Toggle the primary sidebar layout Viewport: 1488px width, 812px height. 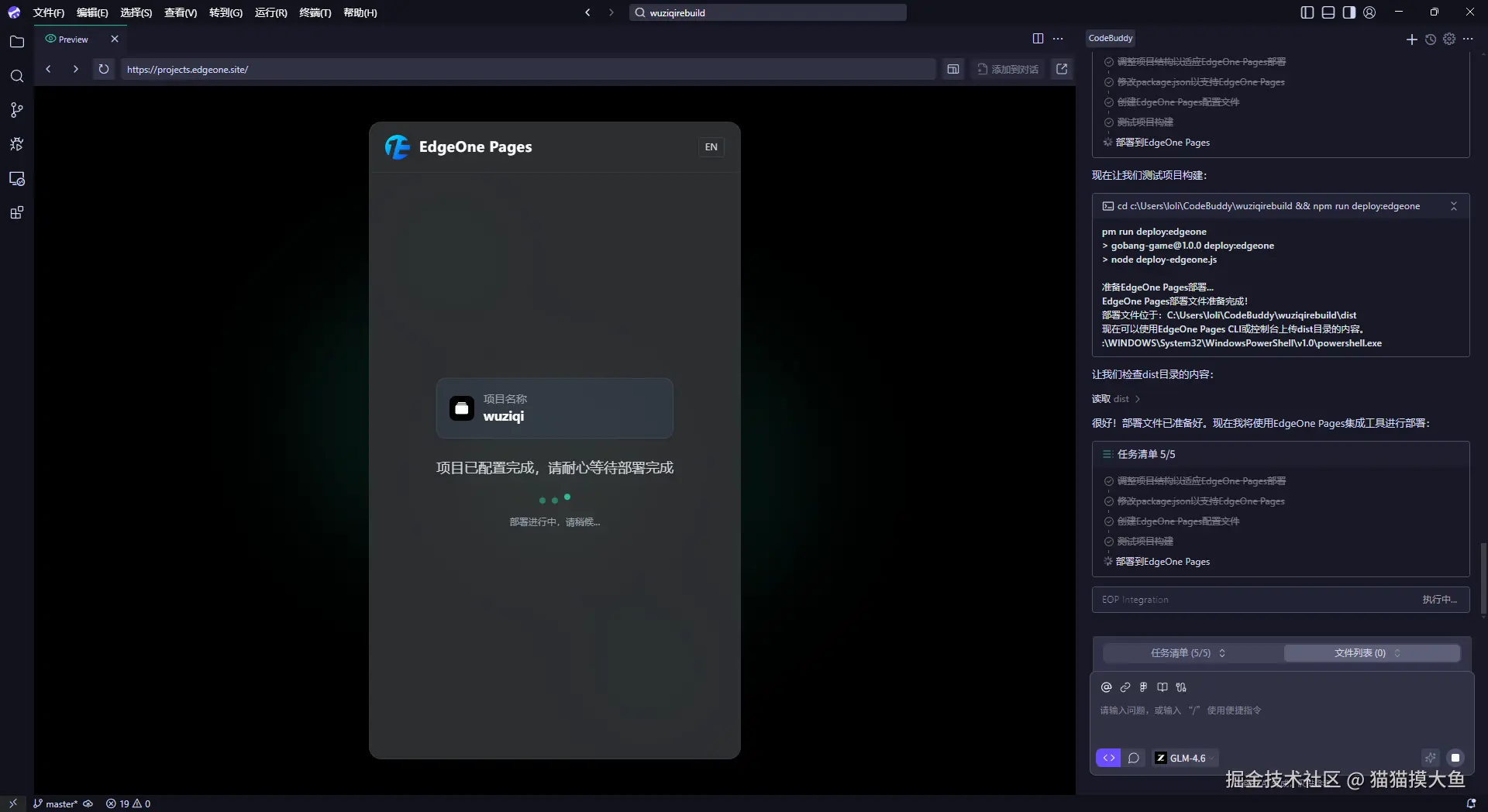click(1307, 12)
